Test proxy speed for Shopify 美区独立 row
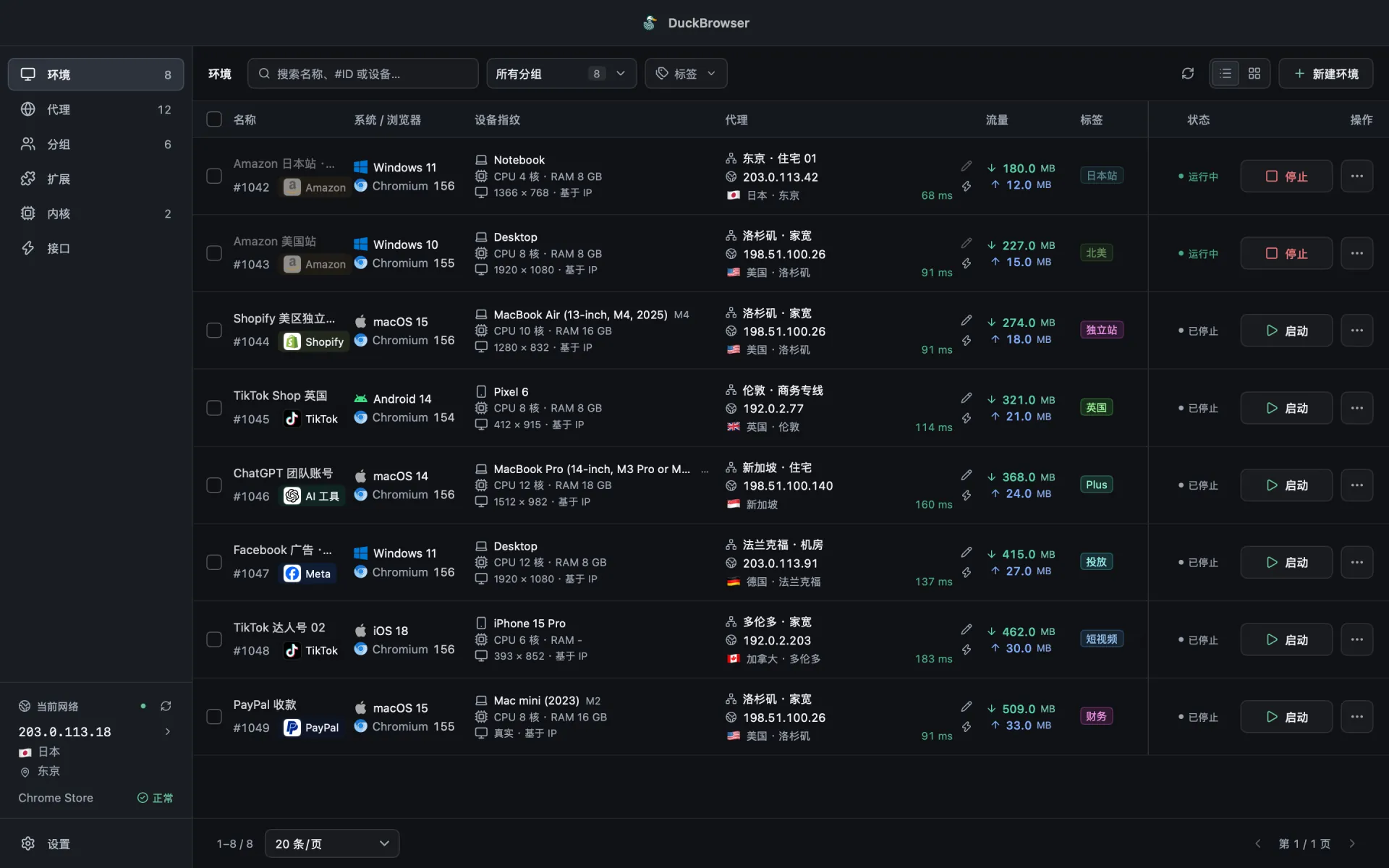The width and height of the screenshot is (1389, 868). tap(966, 341)
